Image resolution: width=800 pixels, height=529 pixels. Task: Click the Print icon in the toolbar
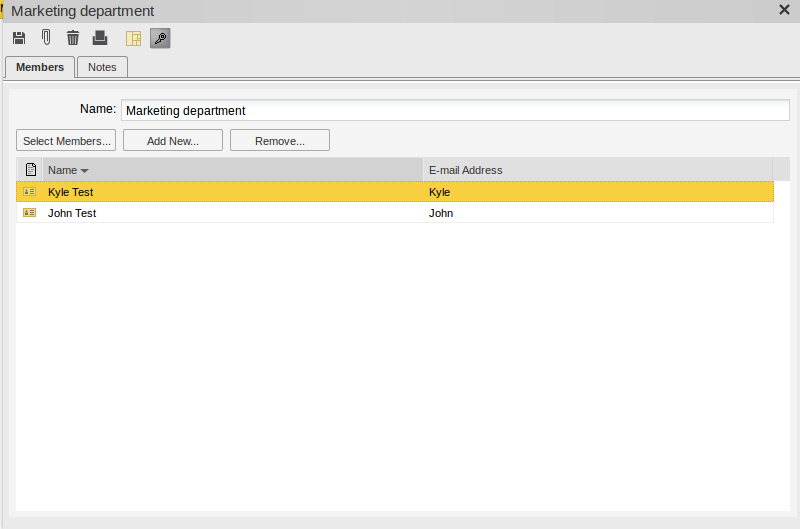tap(100, 38)
